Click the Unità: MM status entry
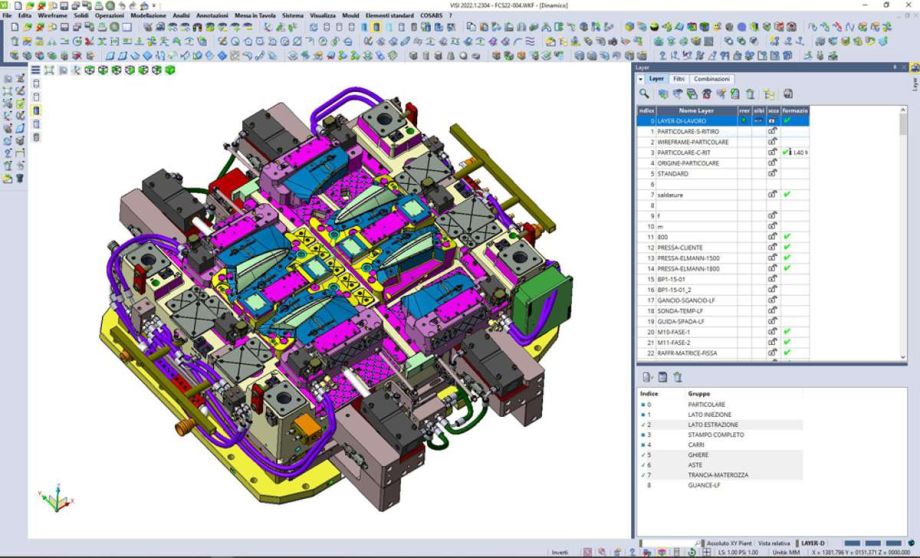Image resolution: width=920 pixels, height=558 pixels. [x=786, y=552]
